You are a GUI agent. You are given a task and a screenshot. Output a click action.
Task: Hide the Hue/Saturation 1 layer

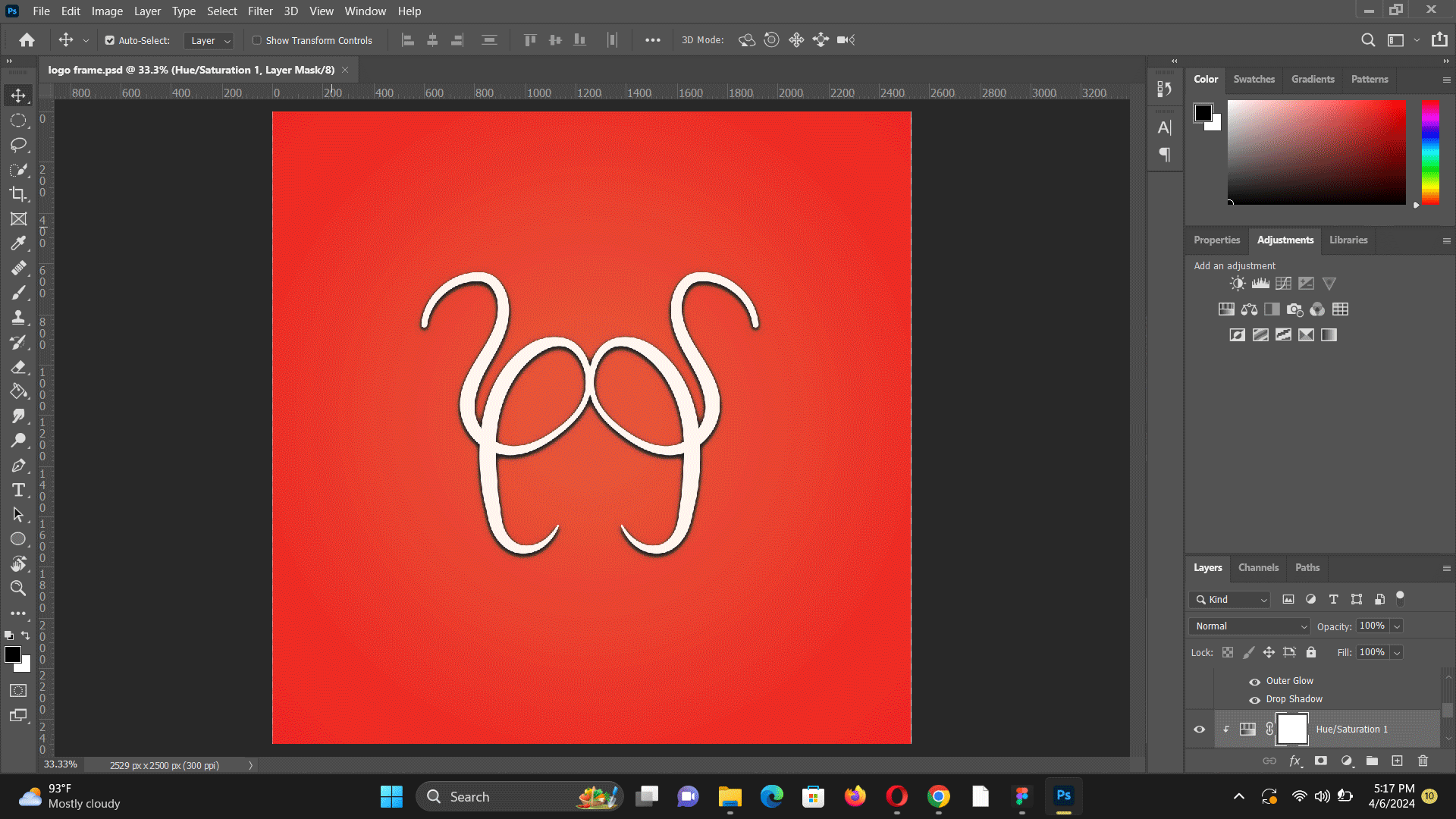(1200, 730)
